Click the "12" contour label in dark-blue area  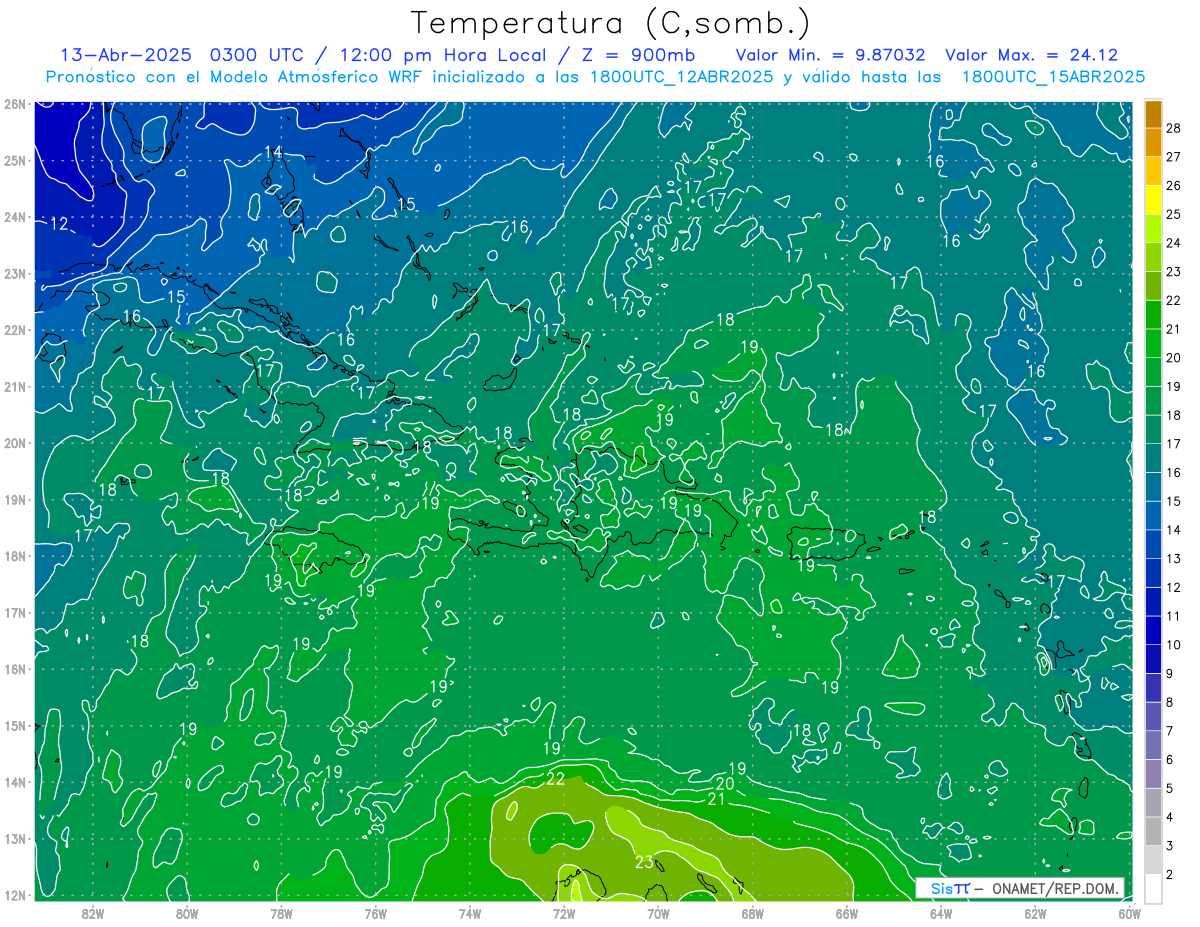(x=59, y=223)
